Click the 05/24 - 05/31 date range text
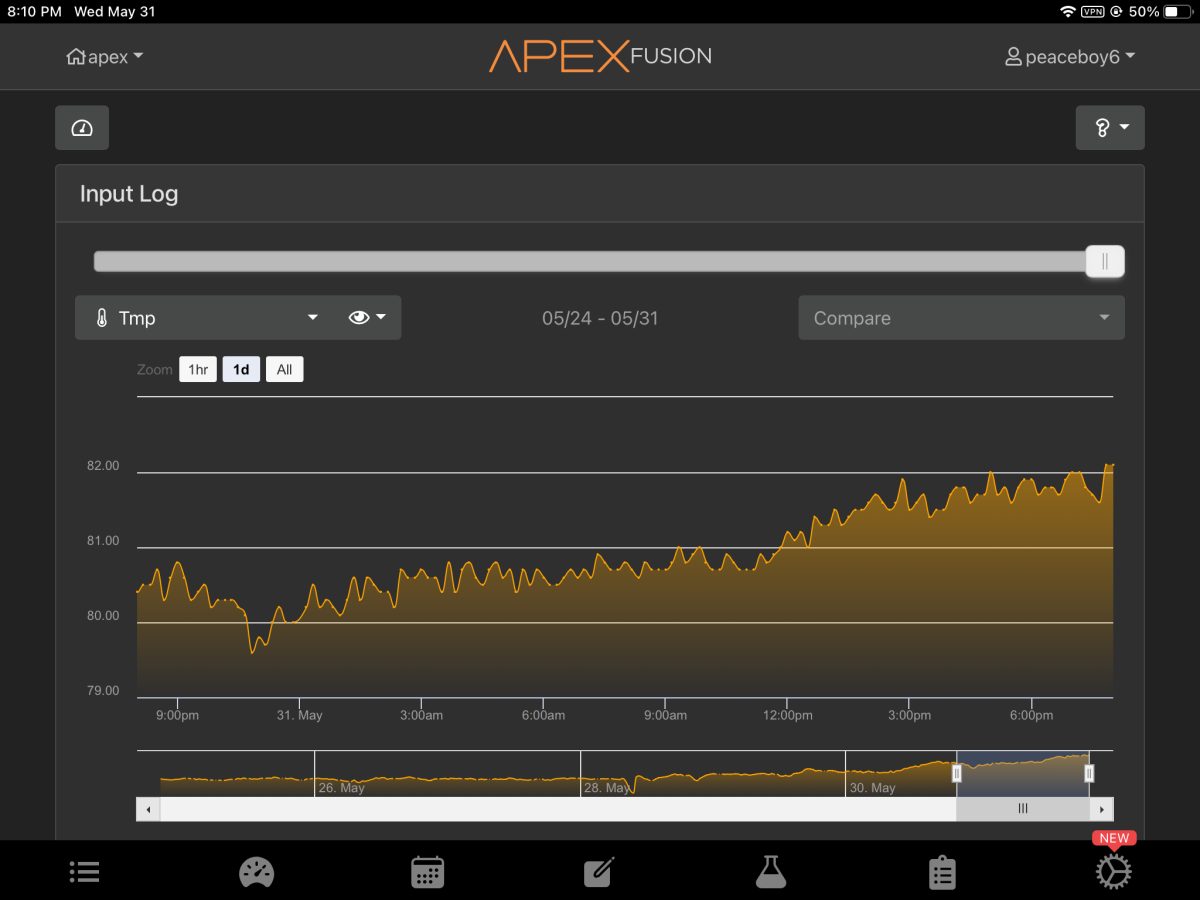This screenshot has width=1200, height=900. [600, 318]
